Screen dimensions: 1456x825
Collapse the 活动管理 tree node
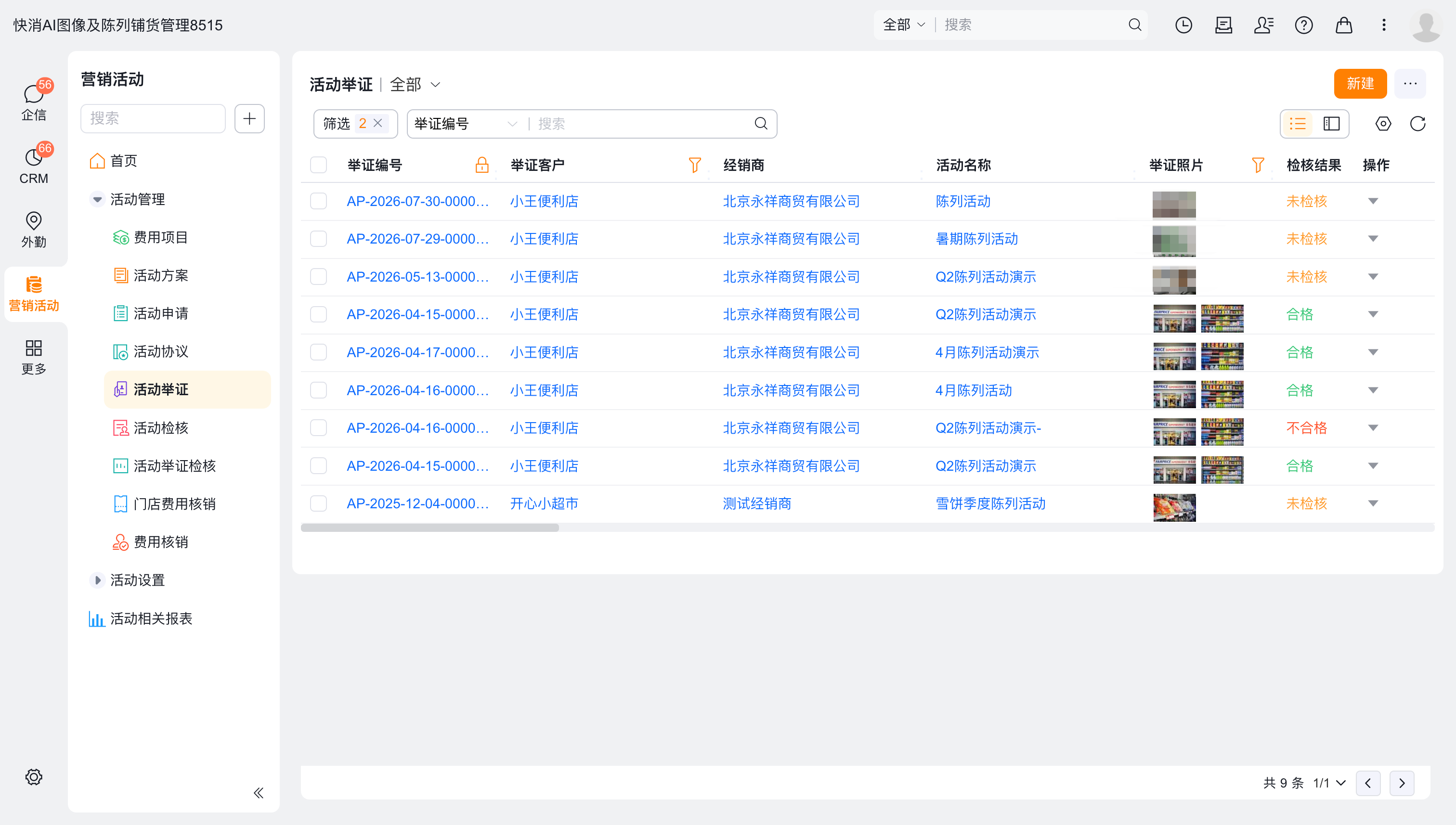tap(97, 199)
